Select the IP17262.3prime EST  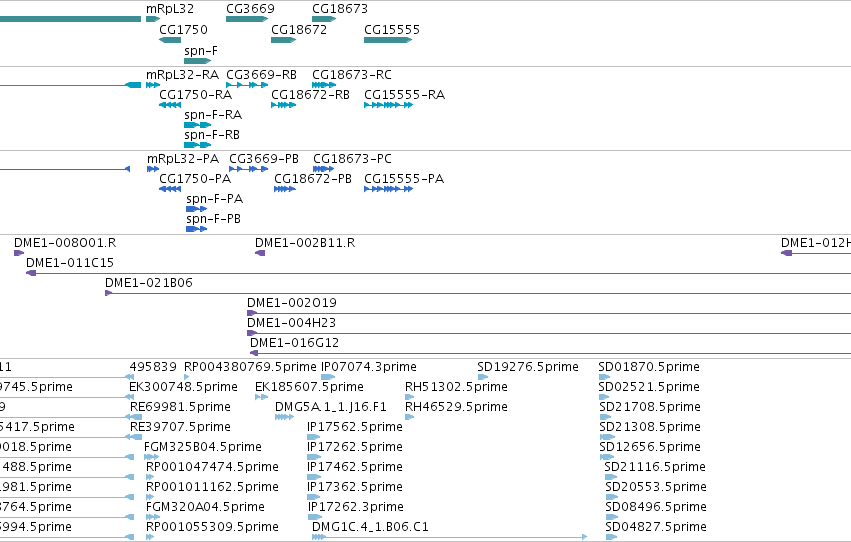point(314,517)
